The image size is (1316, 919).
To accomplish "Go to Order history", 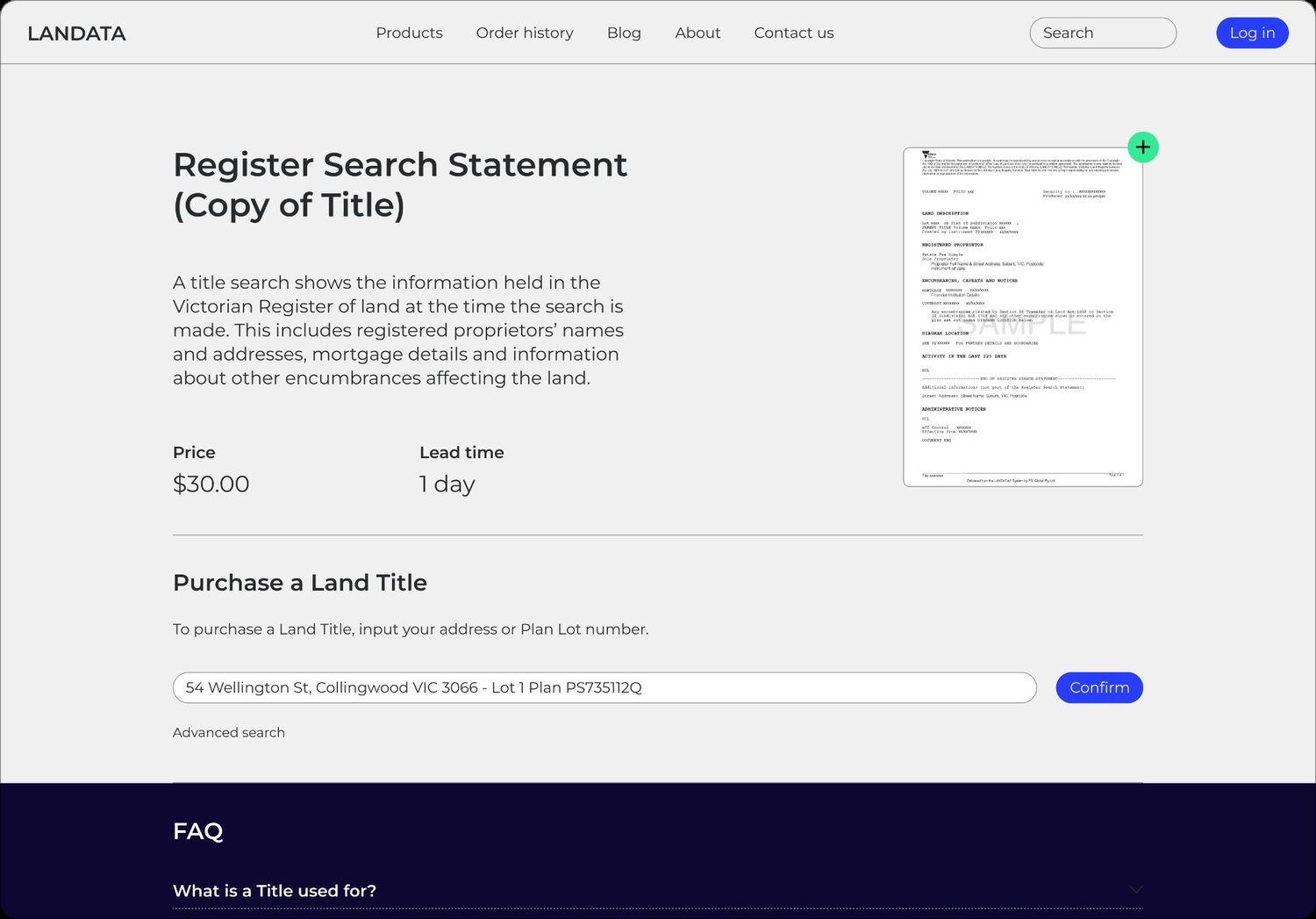I will pyautogui.click(x=524, y=32).
